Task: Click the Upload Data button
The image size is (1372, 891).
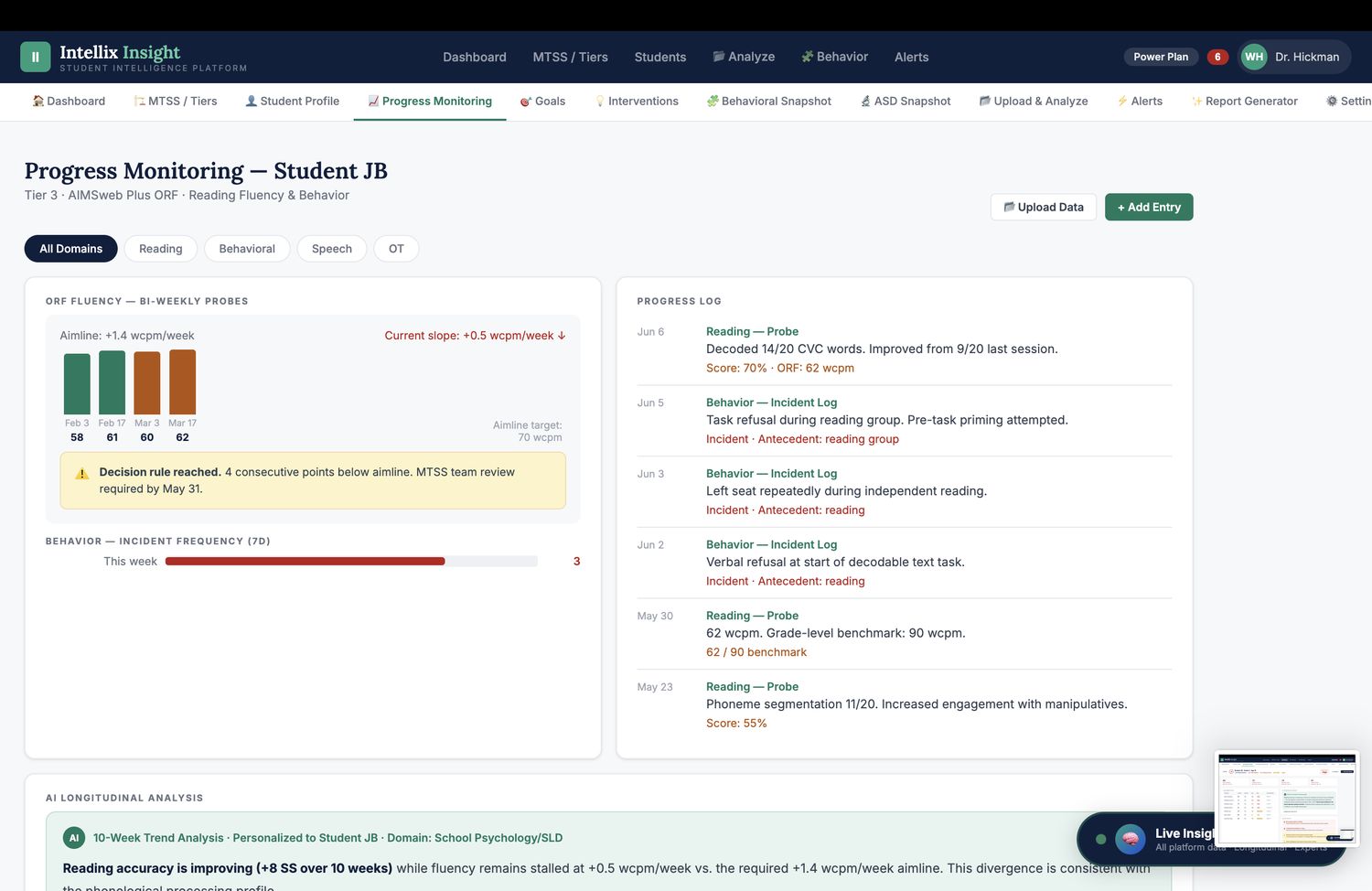Action: (x=1044, y=208)
